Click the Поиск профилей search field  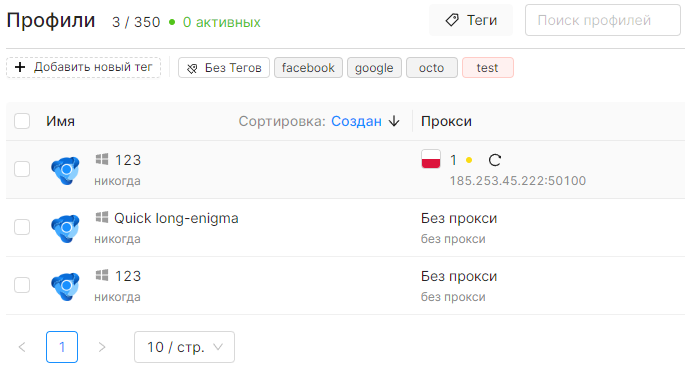click(602, 20)
